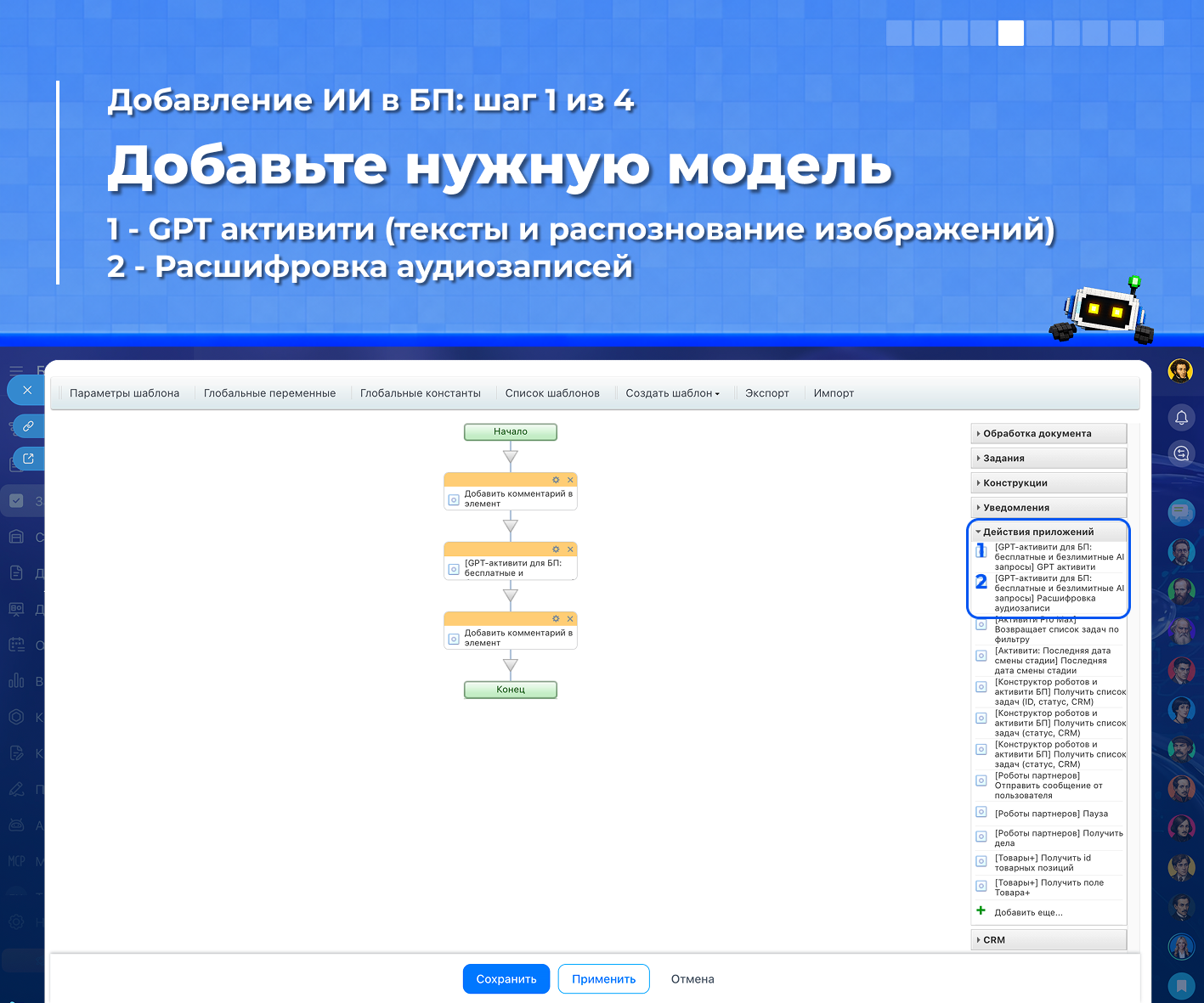The width and height of the screenshot is (1204, 1003).
Task: Click Параметры шаблона in toolbar
Action: tap(124, 393)
